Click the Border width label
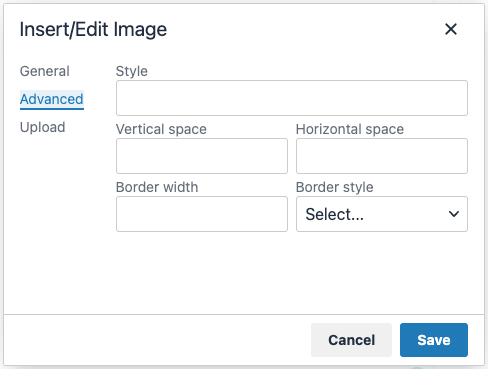Viewport: 488px width, 369px height. pos(157,187)
